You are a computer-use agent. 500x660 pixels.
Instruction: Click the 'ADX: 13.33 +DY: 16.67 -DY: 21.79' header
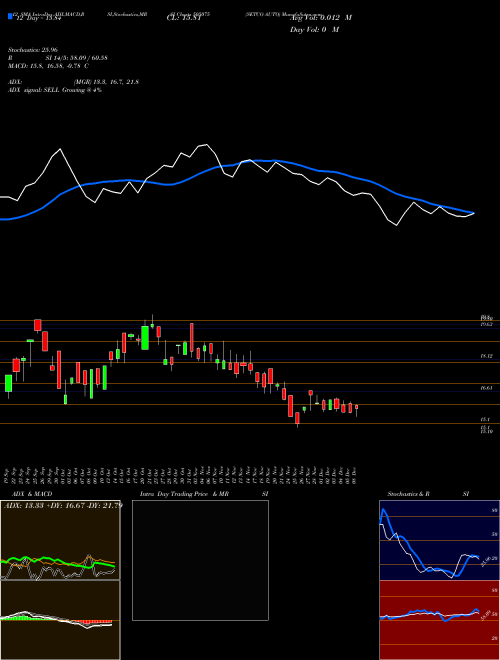pyautogui.click(x=63, y=505)
